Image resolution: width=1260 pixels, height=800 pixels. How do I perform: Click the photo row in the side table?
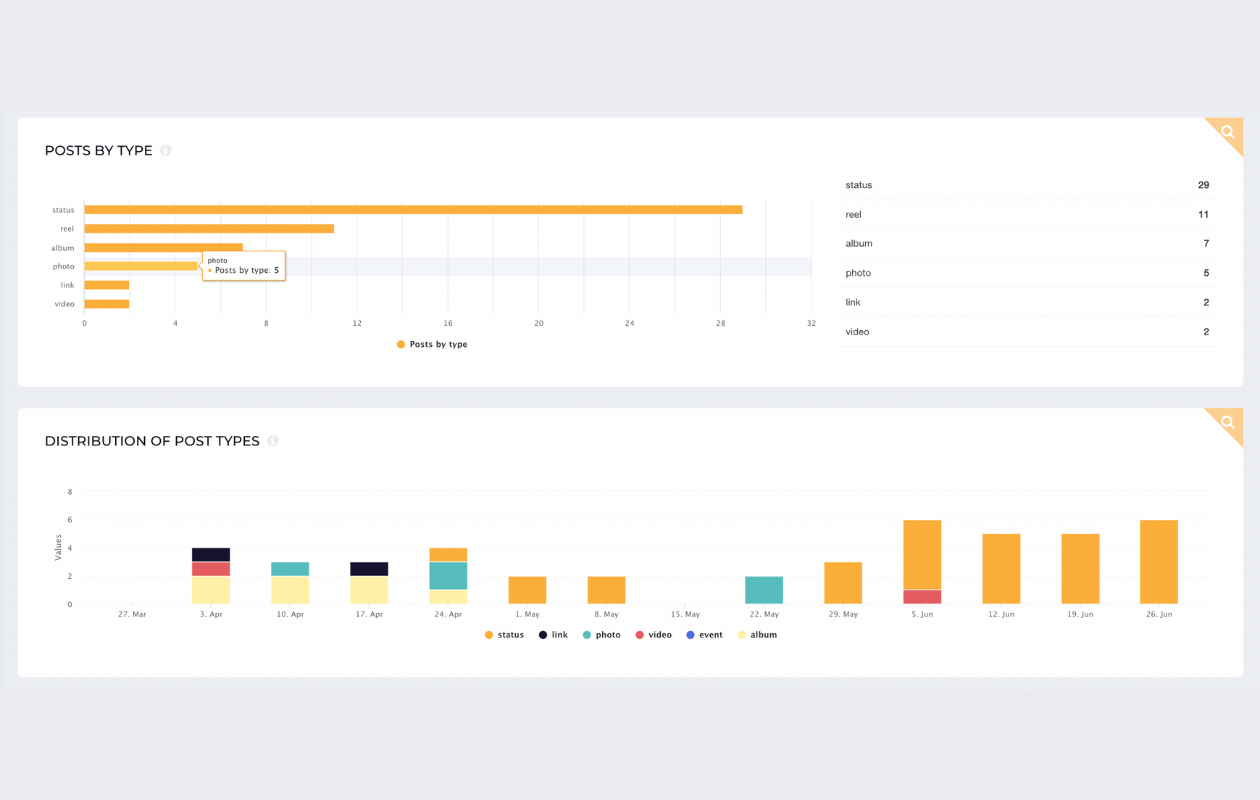pyautogui.click(x=1028, y=273)
